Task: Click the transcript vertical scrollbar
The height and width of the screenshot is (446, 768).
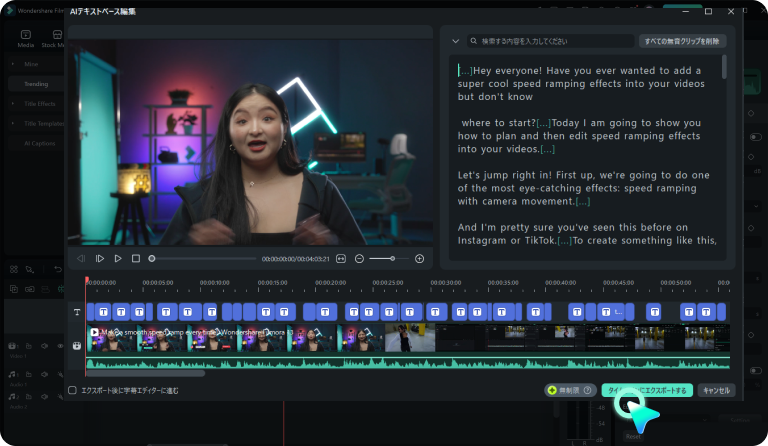Action: pos(724,67)
